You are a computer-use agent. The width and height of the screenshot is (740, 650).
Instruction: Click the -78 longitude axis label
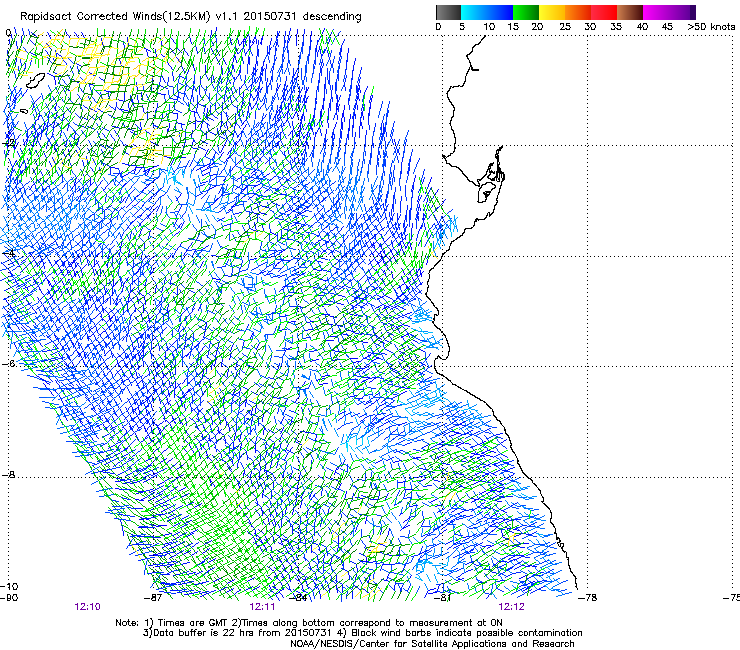coord(588,598)
